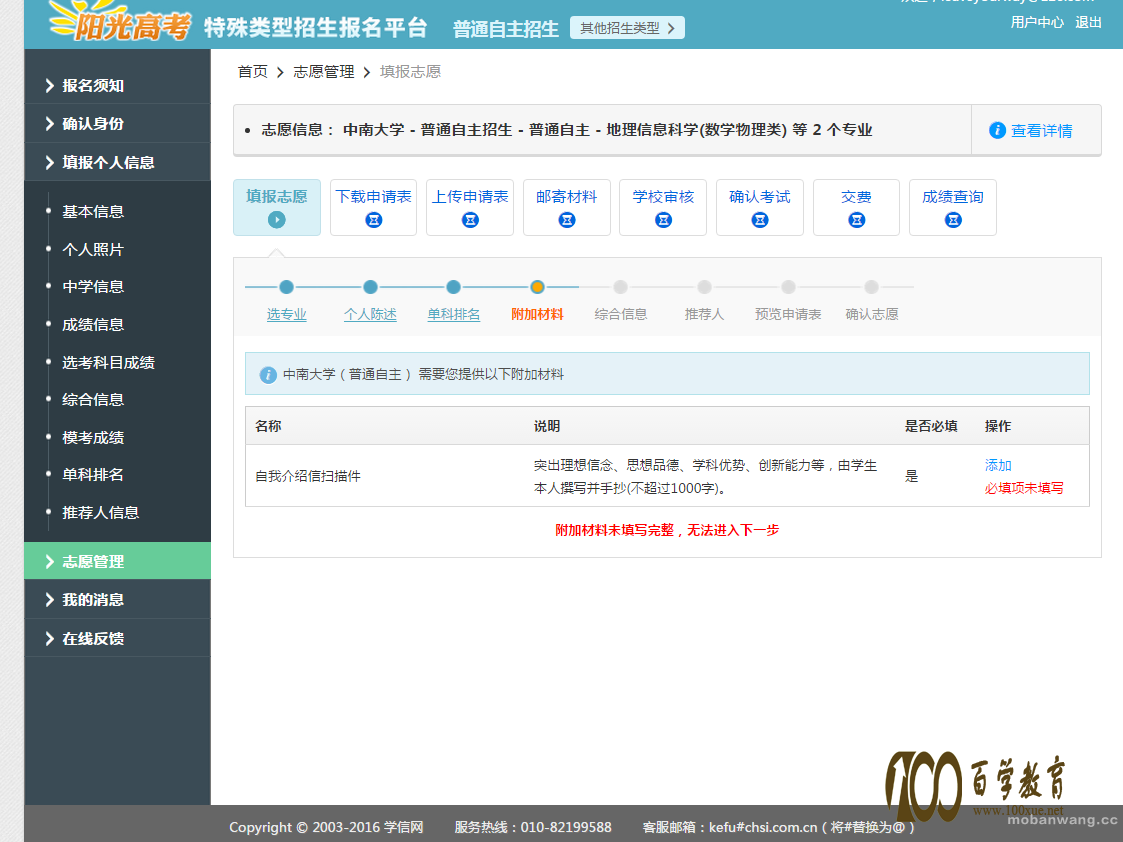Select the 交费 stage tab
The width and height of the screenshot is (1123, 842).
coord(857,207)
